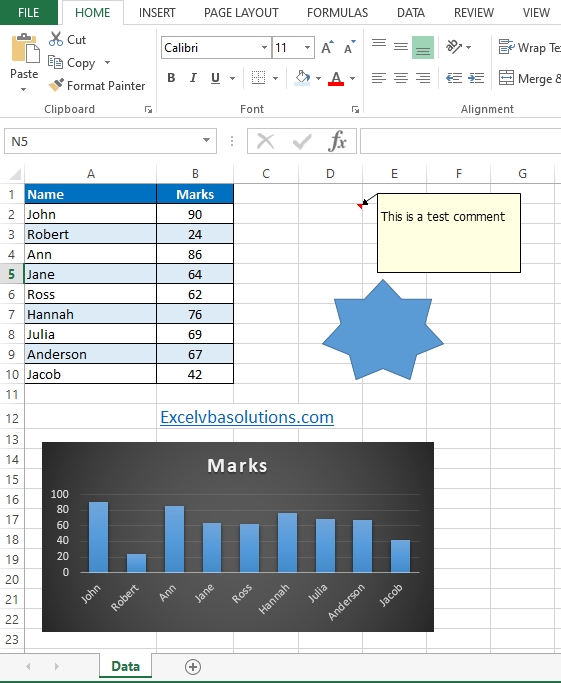Click the Select All corner triangle

[x=15, y=174]
